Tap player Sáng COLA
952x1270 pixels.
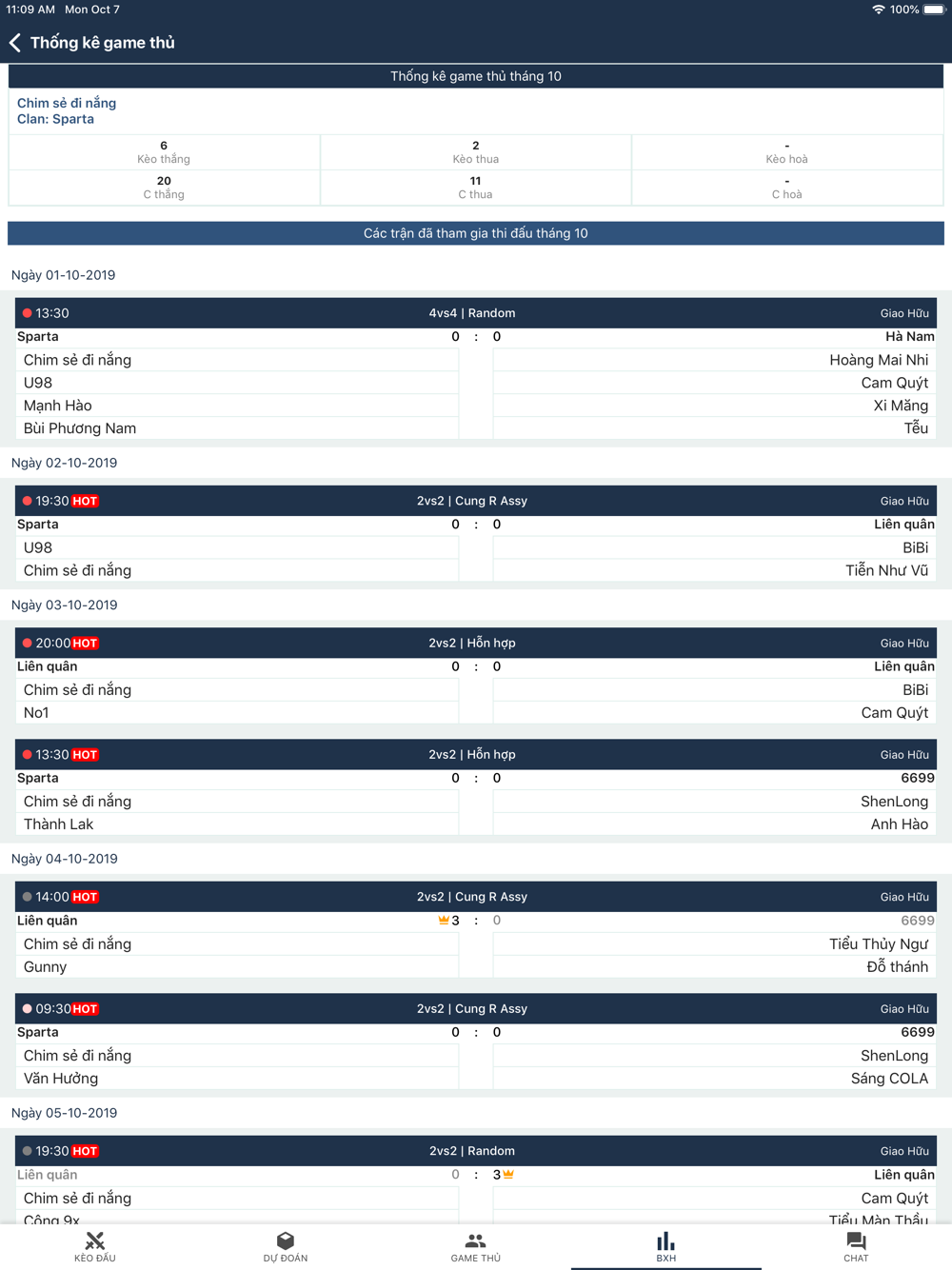tap(889, 1079)
